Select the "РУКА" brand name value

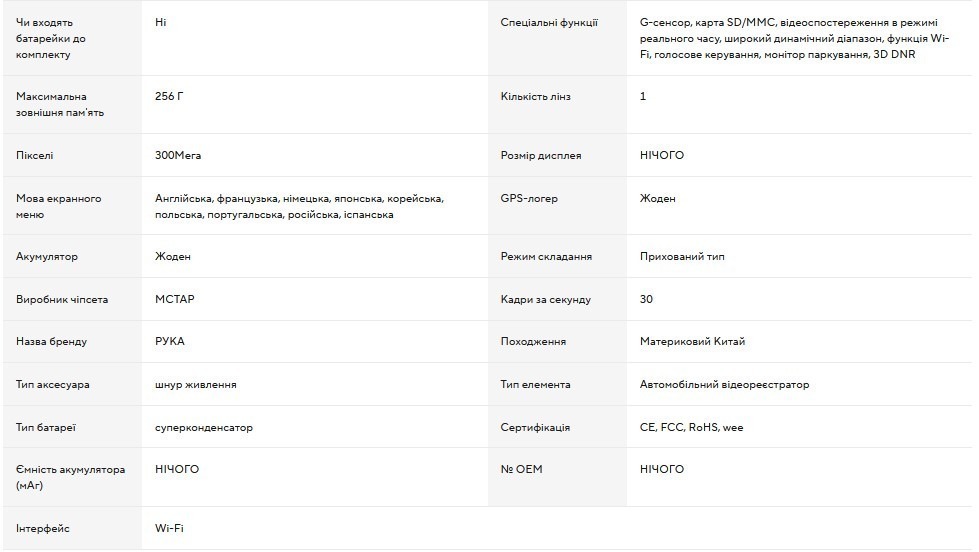(x=170, y=341)
